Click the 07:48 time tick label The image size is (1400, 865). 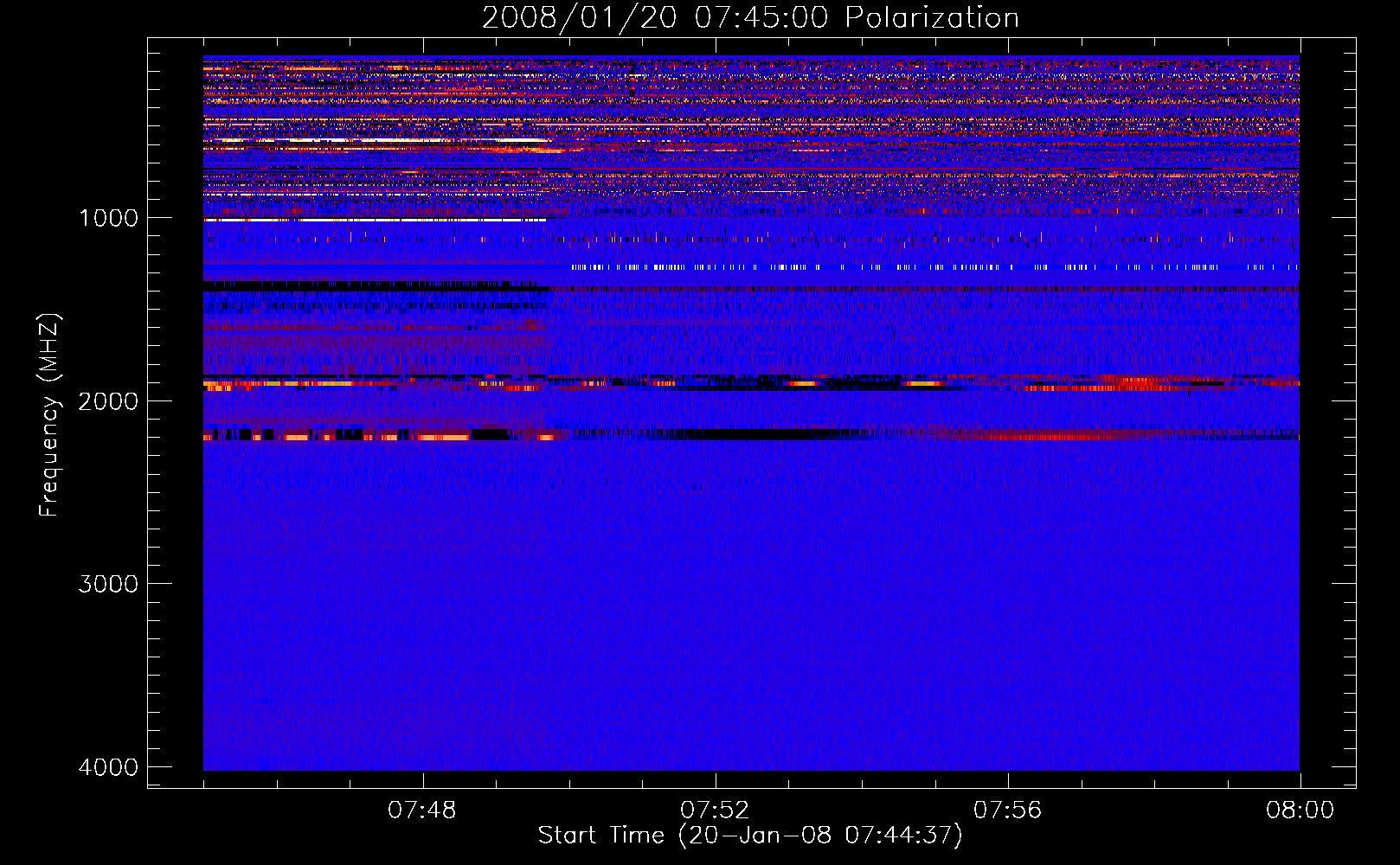pos(422,811)
